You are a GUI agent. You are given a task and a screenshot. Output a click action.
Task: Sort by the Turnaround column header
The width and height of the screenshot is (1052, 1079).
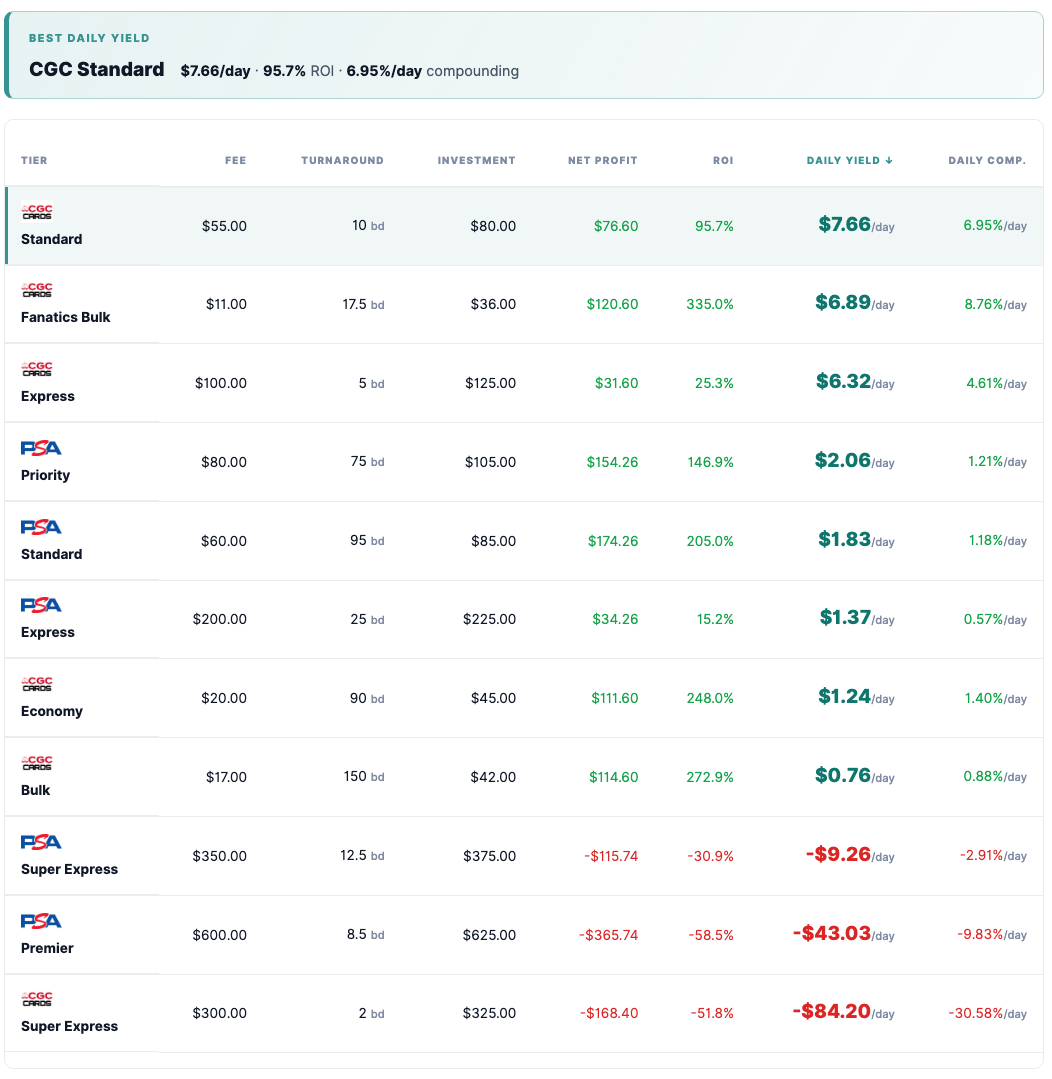[x=343, y=160]
